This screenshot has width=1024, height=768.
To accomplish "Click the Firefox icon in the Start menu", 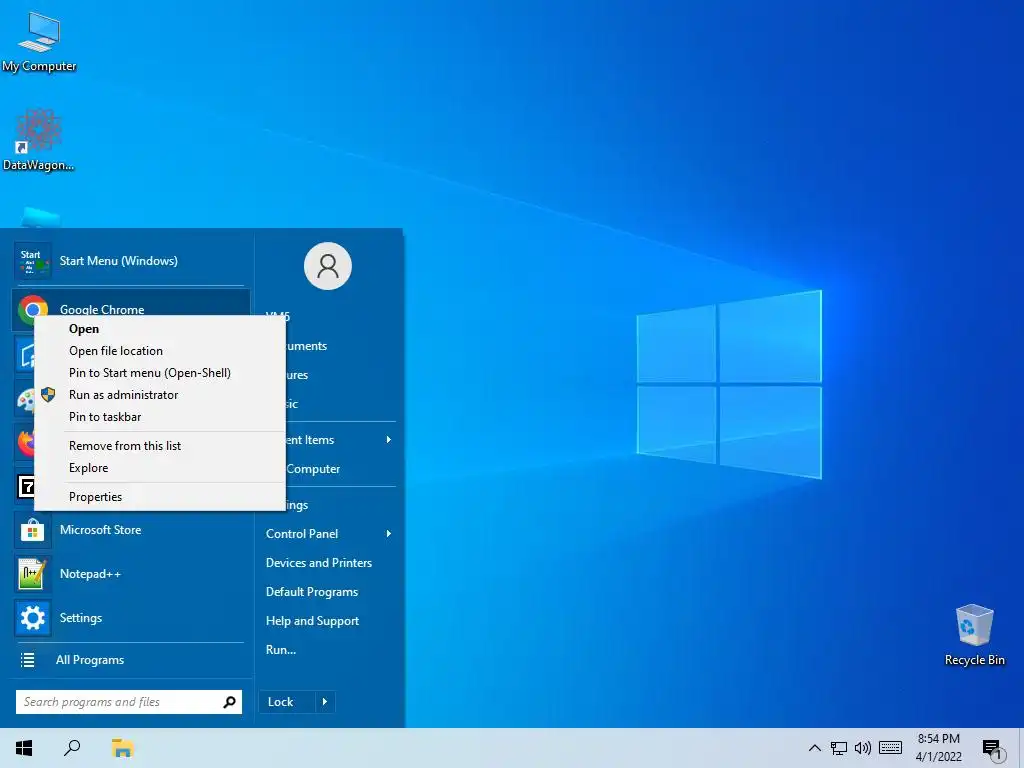I will pyautogui.click(x=25, y=442).
